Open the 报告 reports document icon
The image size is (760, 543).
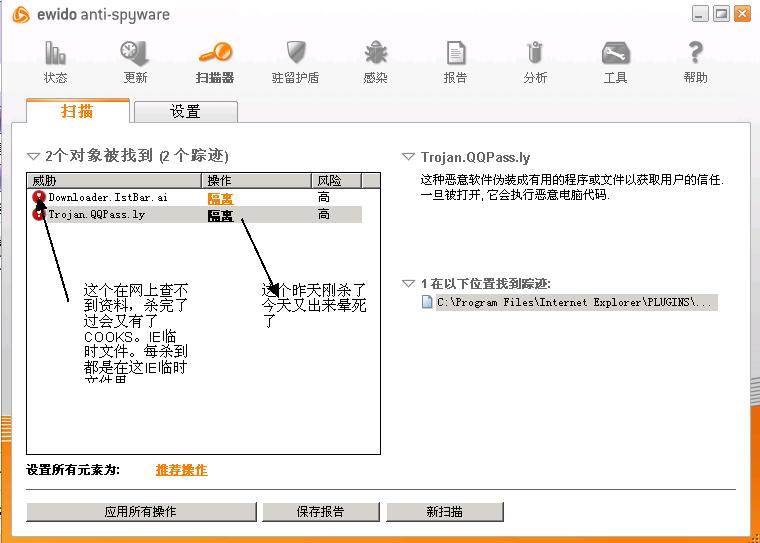click(x=456, y=53)
